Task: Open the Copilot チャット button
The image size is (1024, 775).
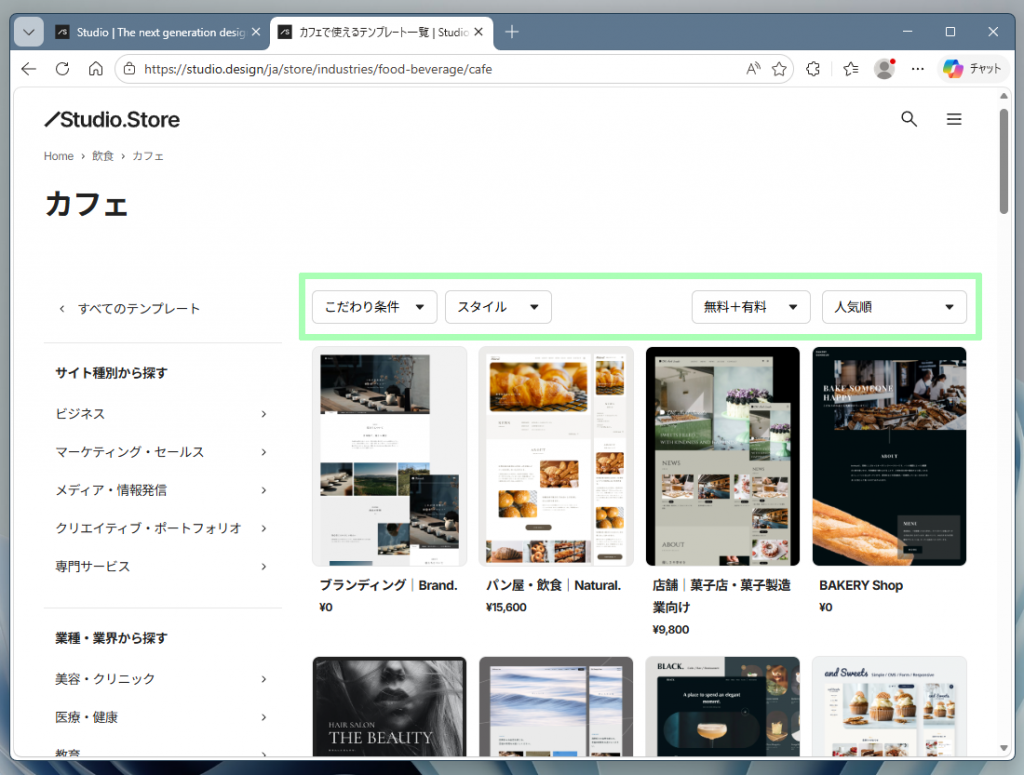Action: (x=972, y=69)
